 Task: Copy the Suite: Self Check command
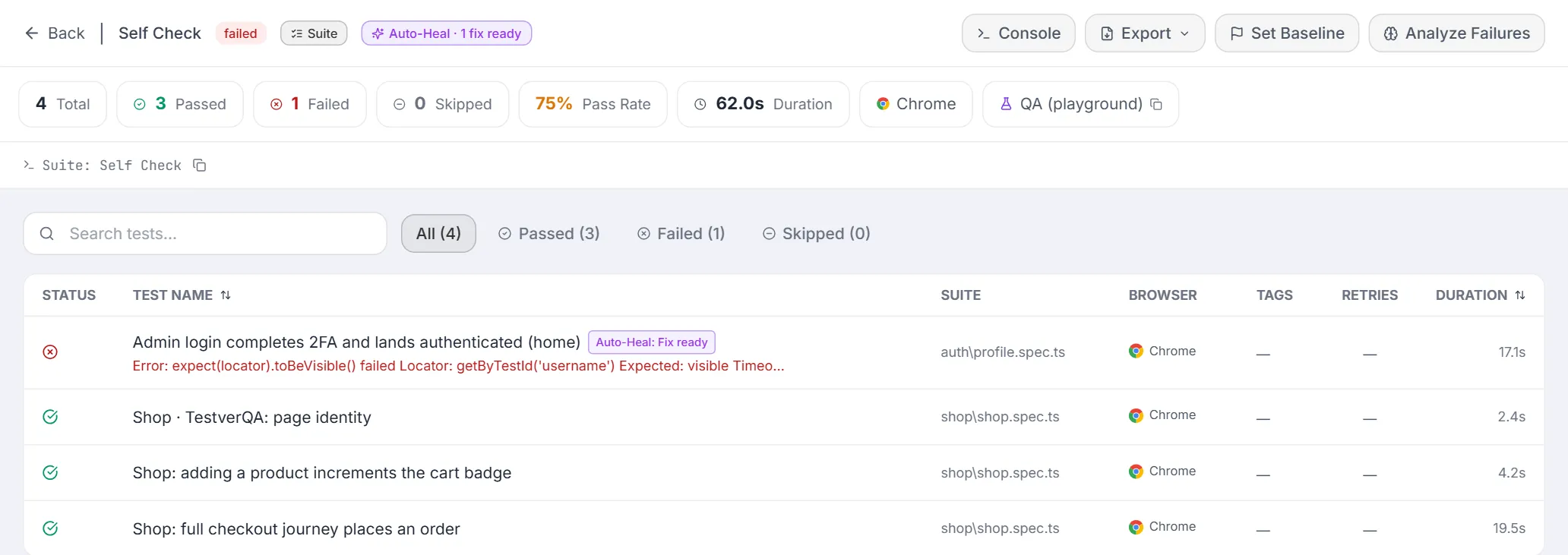pos(200,165)
